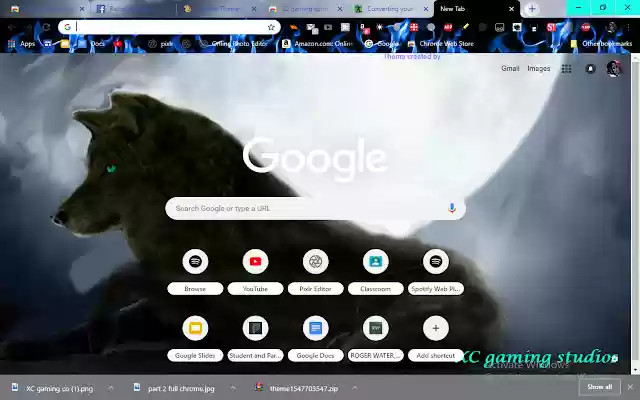This screenshot has width=640, height=400.
Task: Close the downloads bar
Action: [630, 387]
